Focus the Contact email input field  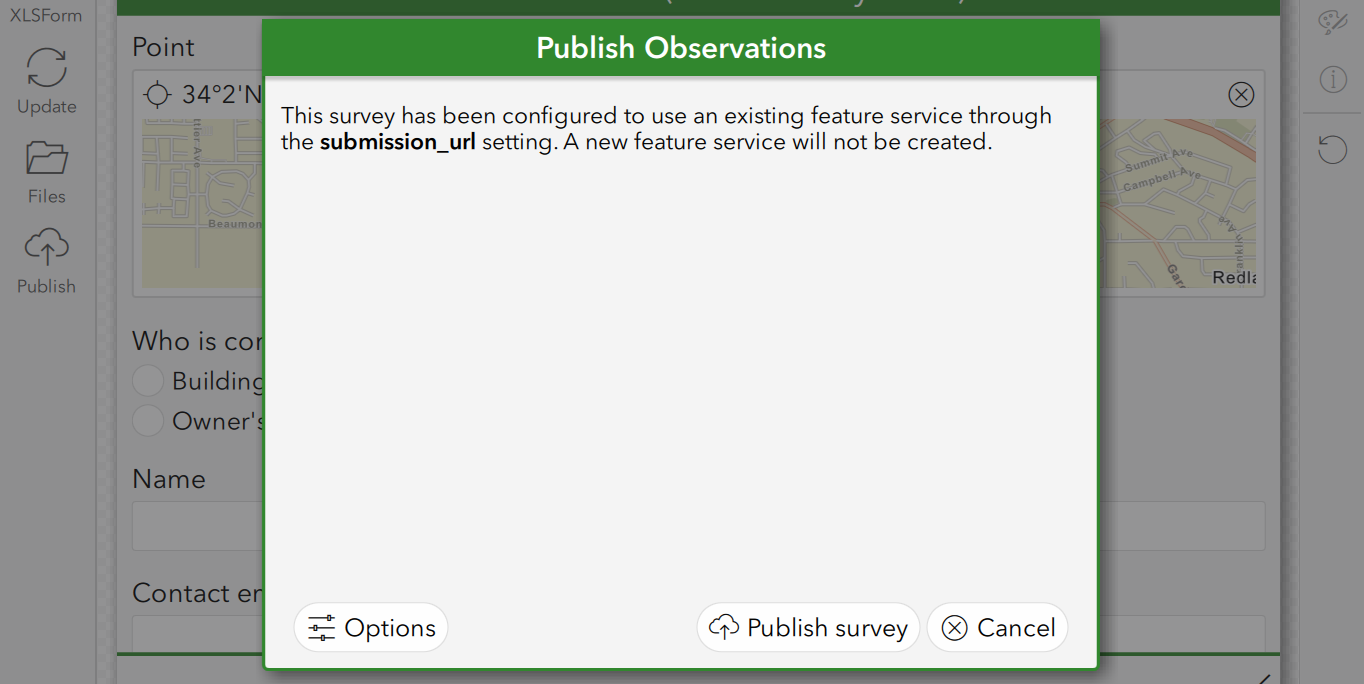coord(698,633)
